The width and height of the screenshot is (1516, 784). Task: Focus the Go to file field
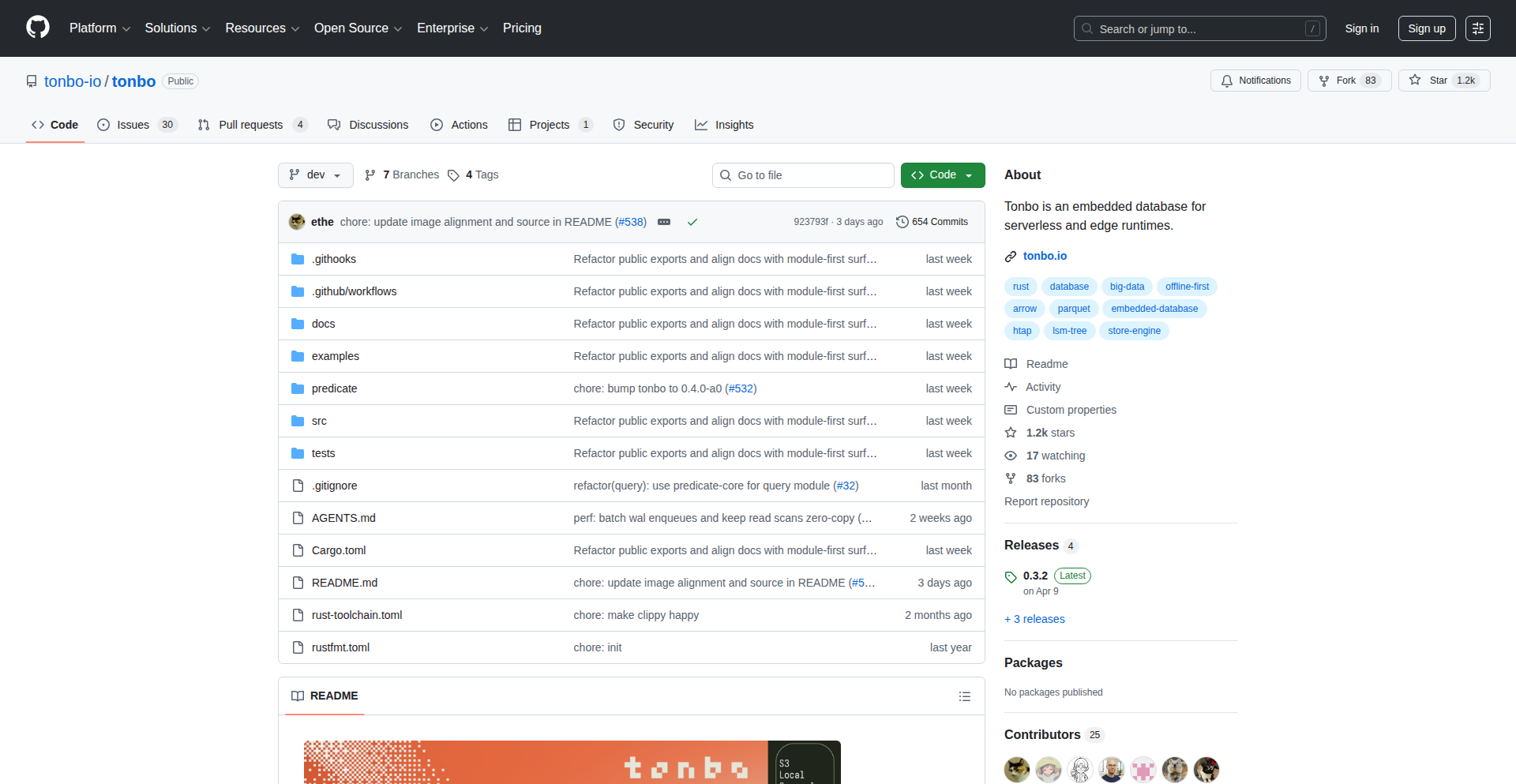803,175
